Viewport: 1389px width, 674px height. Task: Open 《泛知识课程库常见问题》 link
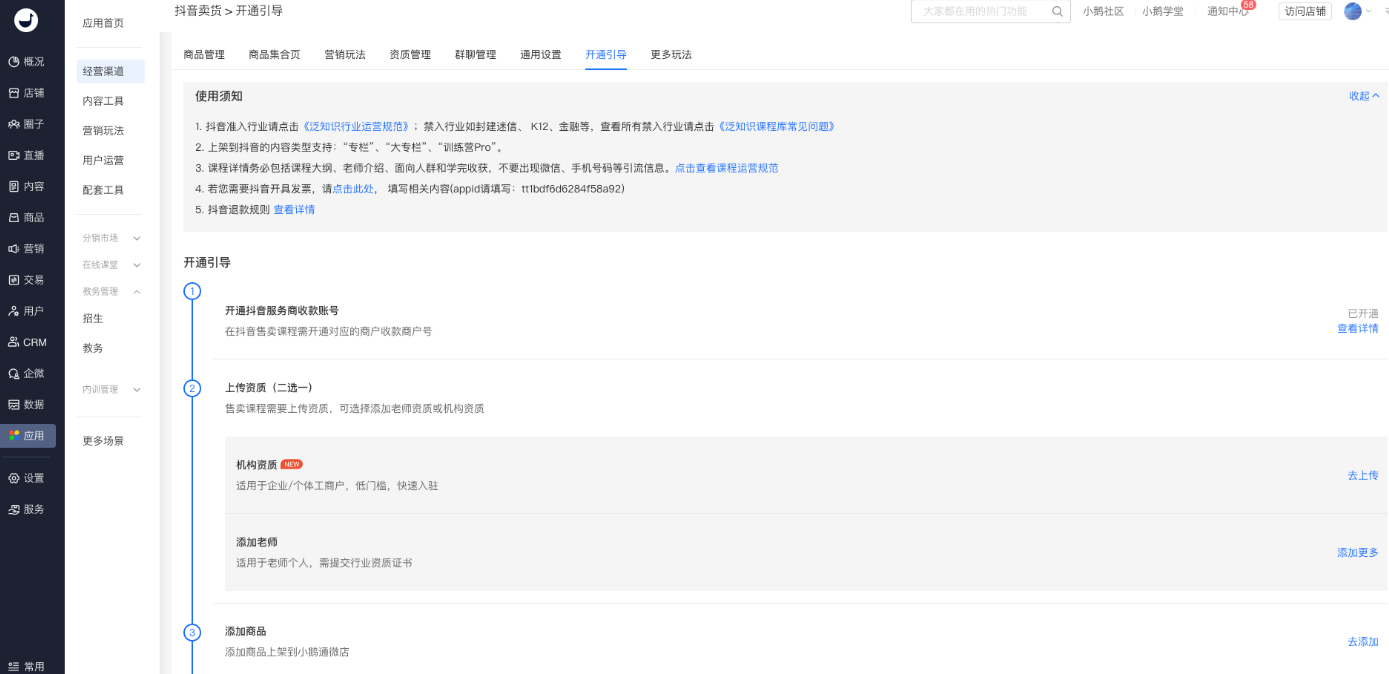775,127
